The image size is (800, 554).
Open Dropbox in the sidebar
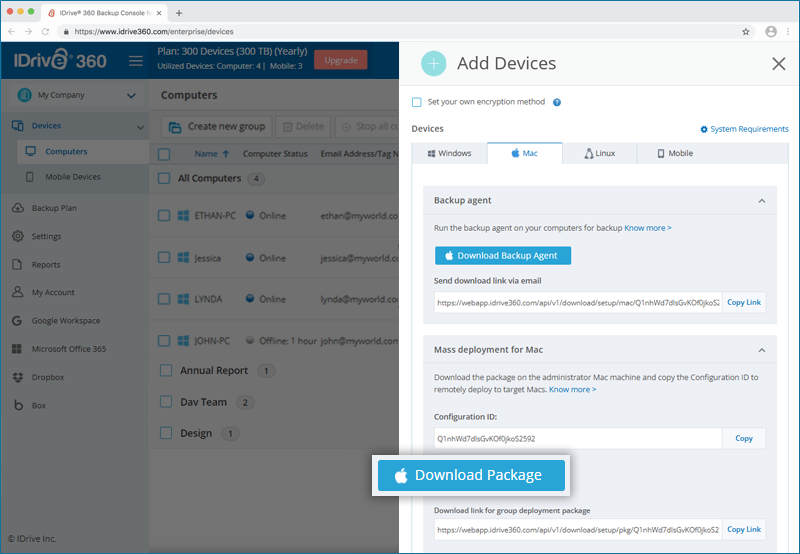(x=48, y=377)
